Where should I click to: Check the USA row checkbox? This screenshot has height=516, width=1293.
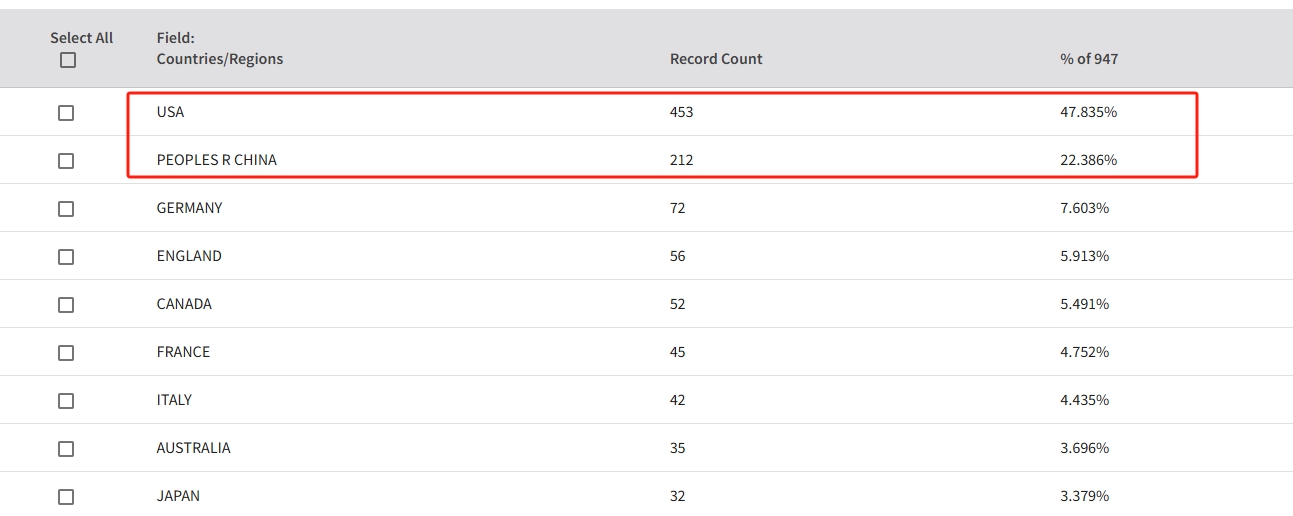[x=66, y=113]
